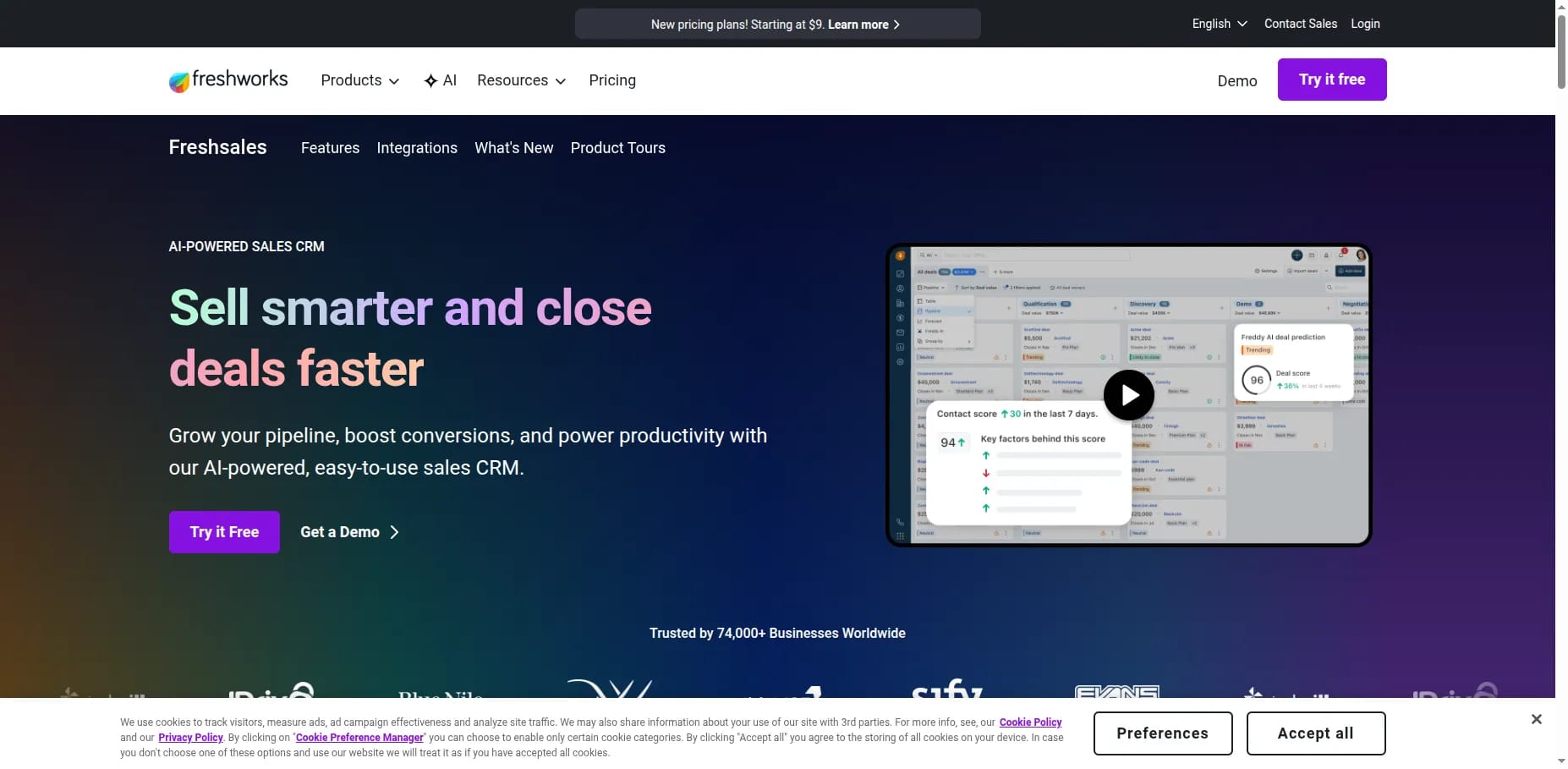This screenshot has width=1568, height=769.
Task: Open the AI sparkle menu item
Action: (440, 80)
